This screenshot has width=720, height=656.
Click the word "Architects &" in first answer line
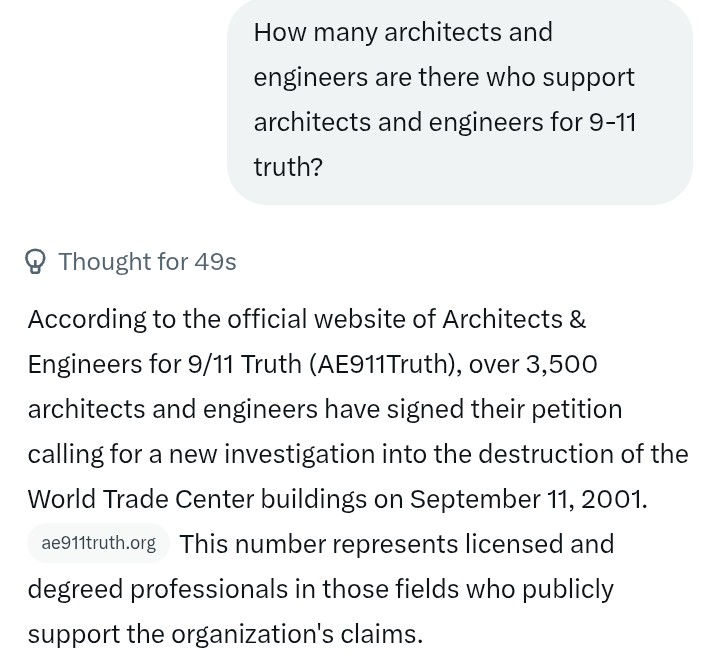pyautogui.click(x=514, y=319)
